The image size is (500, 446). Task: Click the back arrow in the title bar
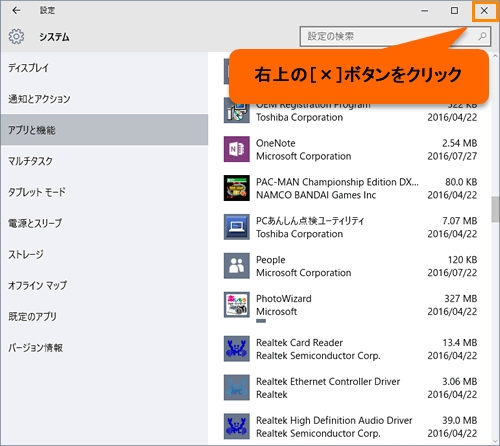point(16,11)
